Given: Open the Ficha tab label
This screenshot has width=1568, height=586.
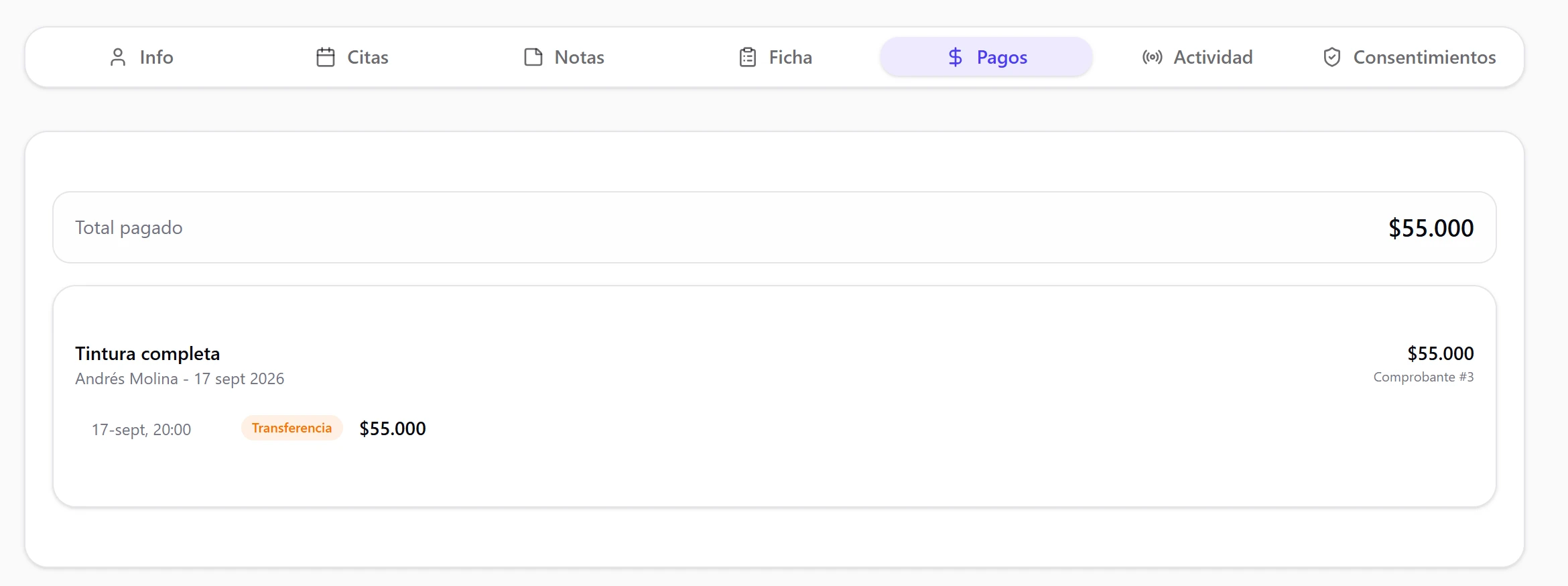Looking at the screenshot, I should tap(791, 57).
